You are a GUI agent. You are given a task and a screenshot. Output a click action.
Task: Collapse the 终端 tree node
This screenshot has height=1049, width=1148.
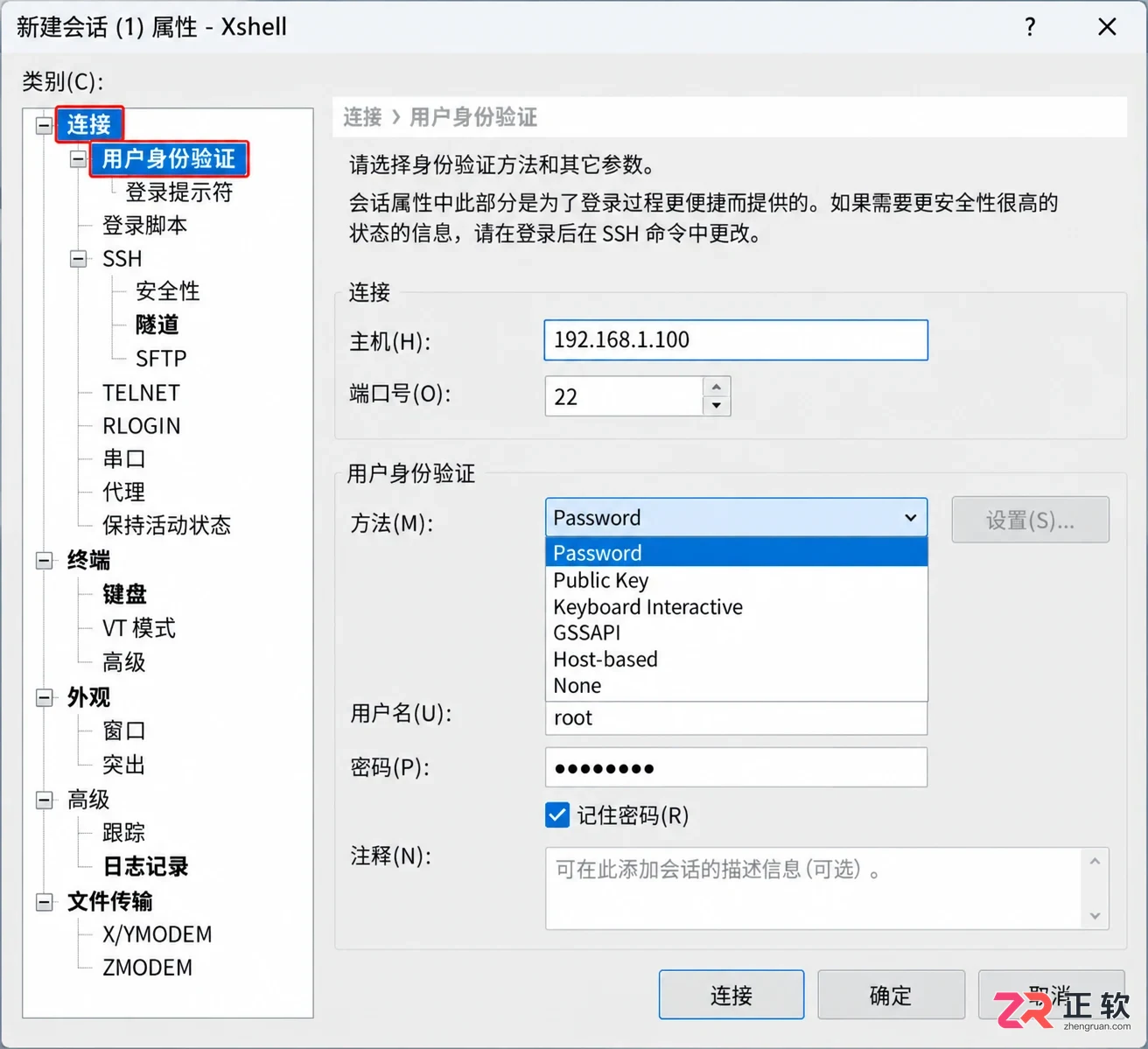(x=44, y=561)
